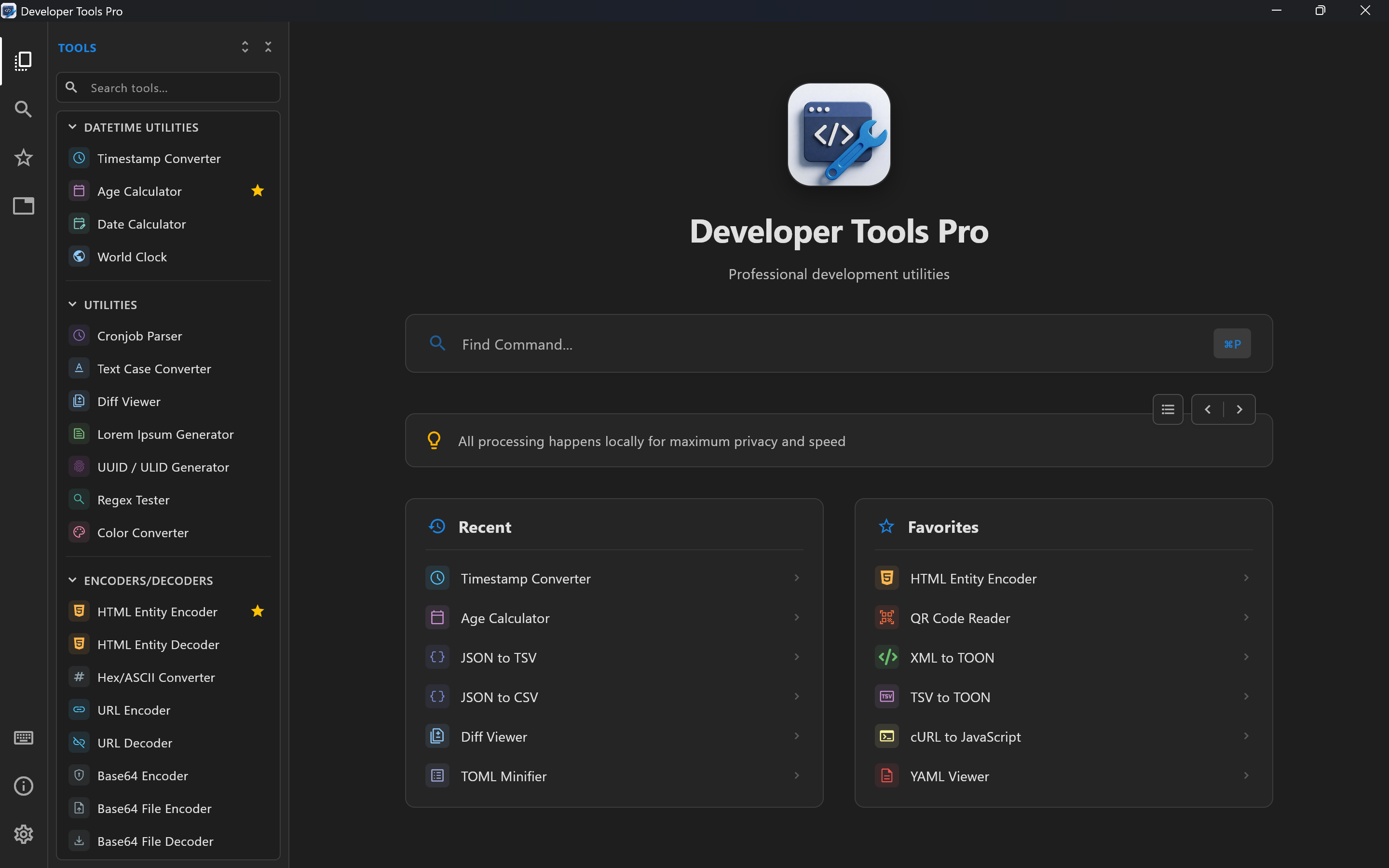Screen dimensions: 1389x868
Task: Select Cronjob Parser in sidebar
Action: coord(168,336)
